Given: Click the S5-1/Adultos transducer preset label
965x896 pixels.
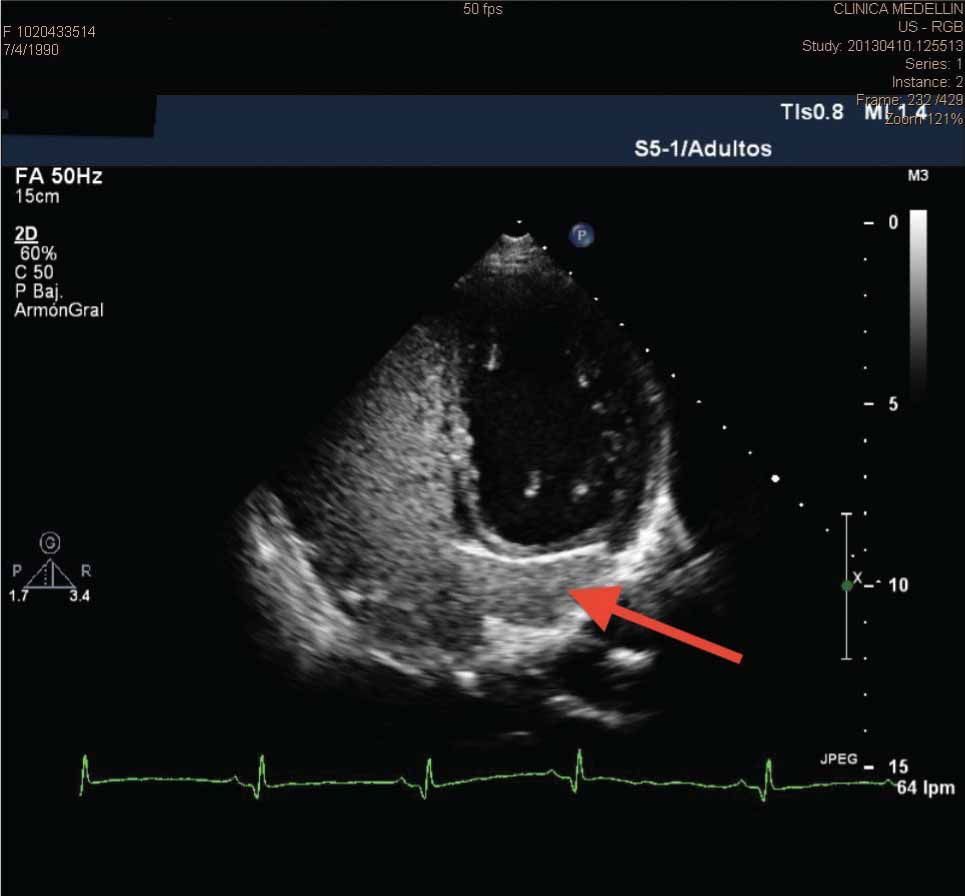Looking at the screenshot, I should coord(703,149).
